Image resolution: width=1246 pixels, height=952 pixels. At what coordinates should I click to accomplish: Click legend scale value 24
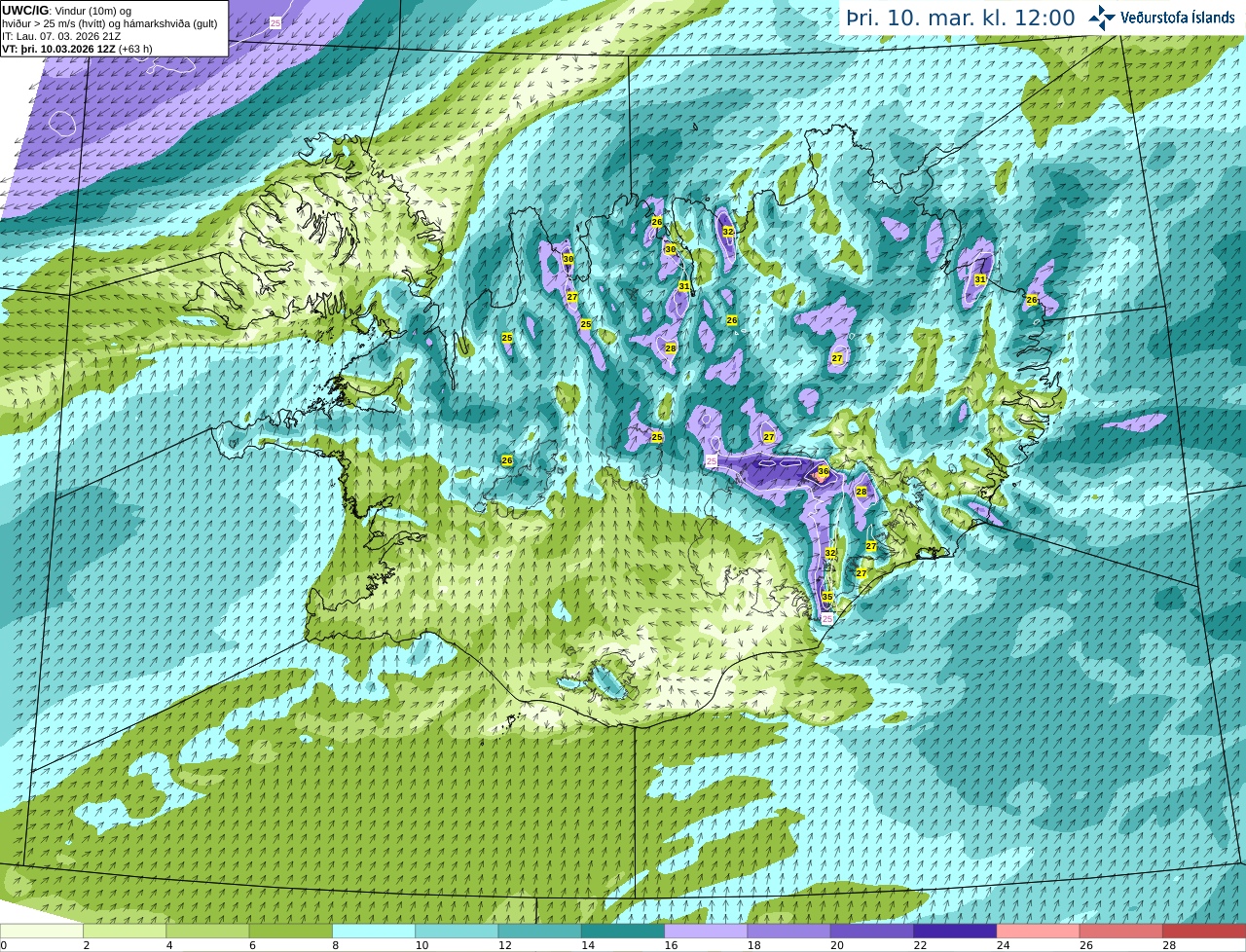1003,945
